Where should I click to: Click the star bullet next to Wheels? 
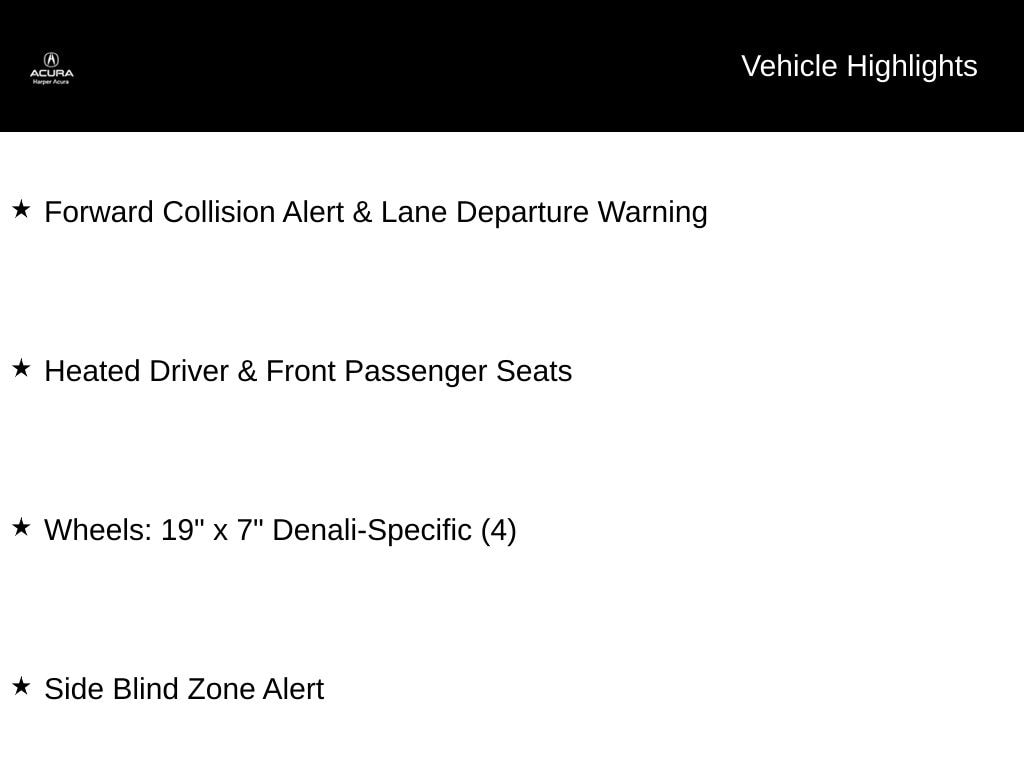[21, 526]
